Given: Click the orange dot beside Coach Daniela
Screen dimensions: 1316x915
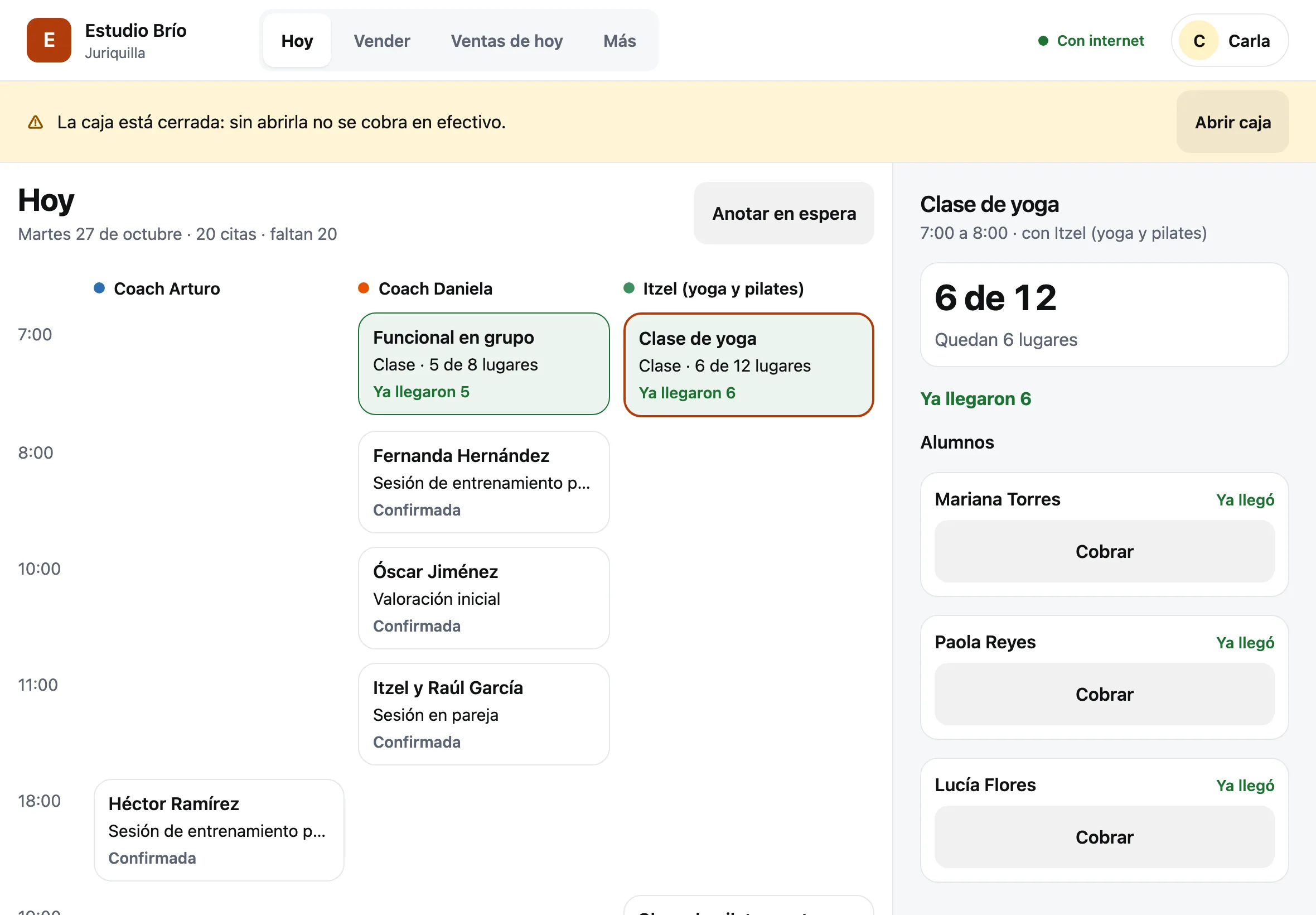Looking at the screenshot, I should pos(363,288).
